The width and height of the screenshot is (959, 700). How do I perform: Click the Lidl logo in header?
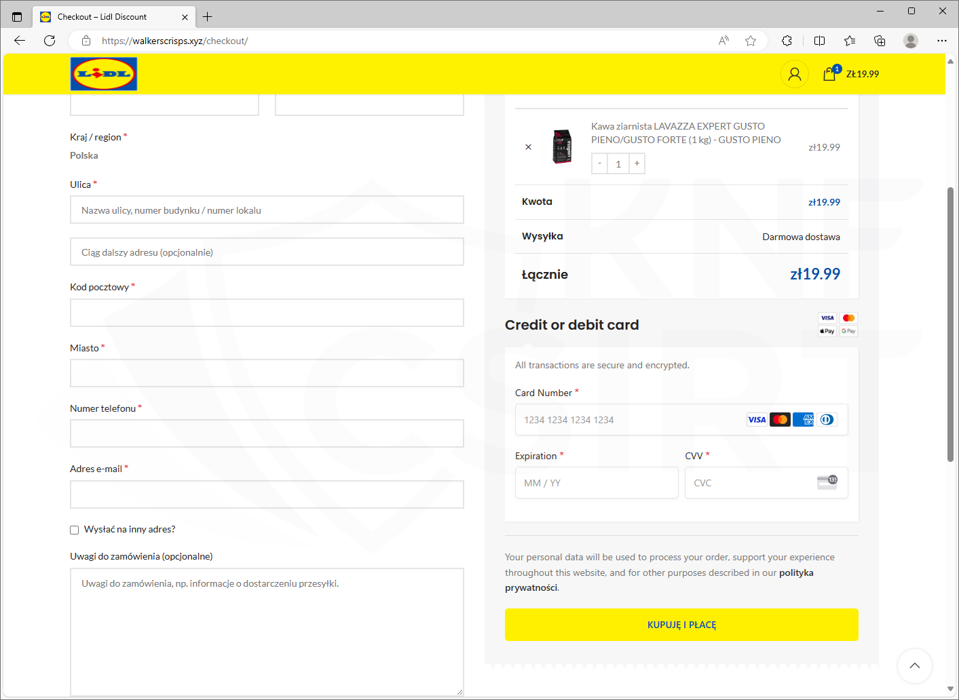click(x=104, y=74)
